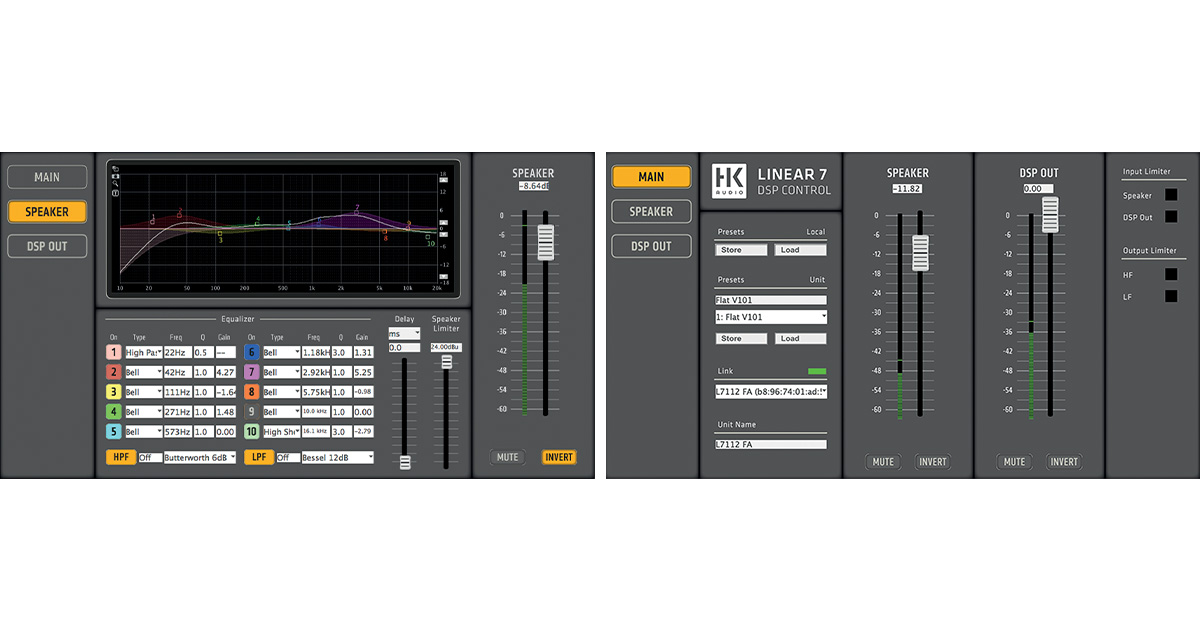Screen dimensions: 1200x630
Task: Mute the DSP OUT channel
Action: tap(1014, 461)
